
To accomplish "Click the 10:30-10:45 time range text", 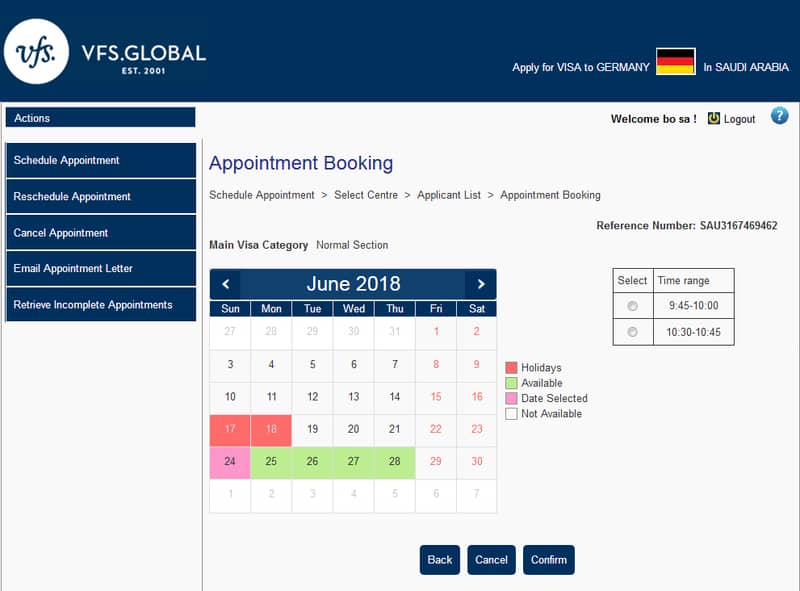I will click(x=693, y=332).
